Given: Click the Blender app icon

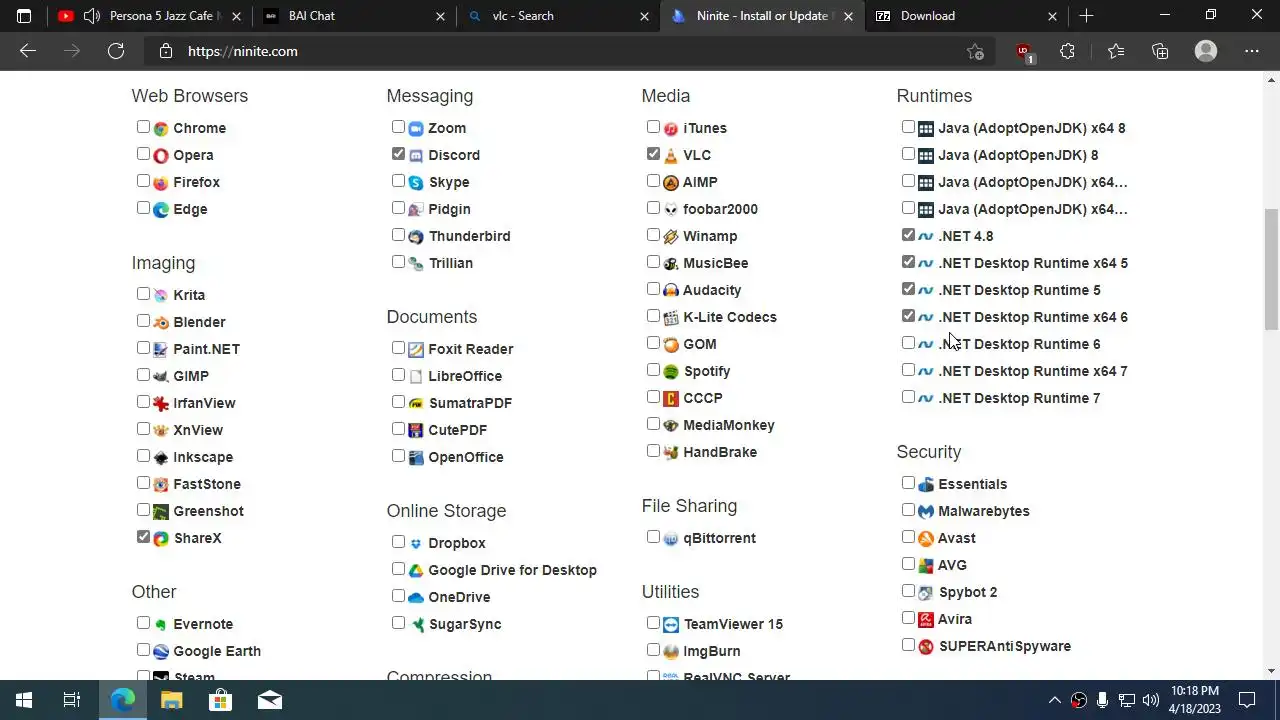Looking at the screenshot, I should [160, 322].
